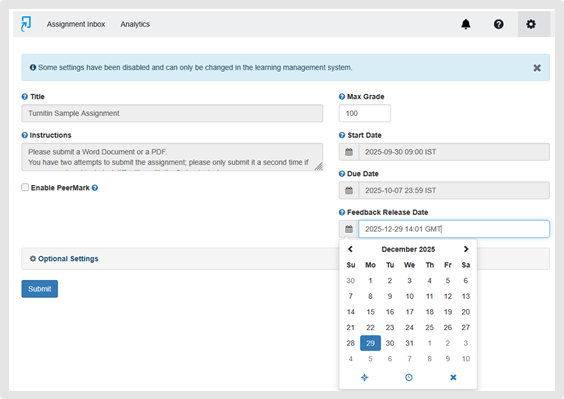This screenshot has width=564, height=399.
Task: Go to next month in calendar
Action: (466, 249)
